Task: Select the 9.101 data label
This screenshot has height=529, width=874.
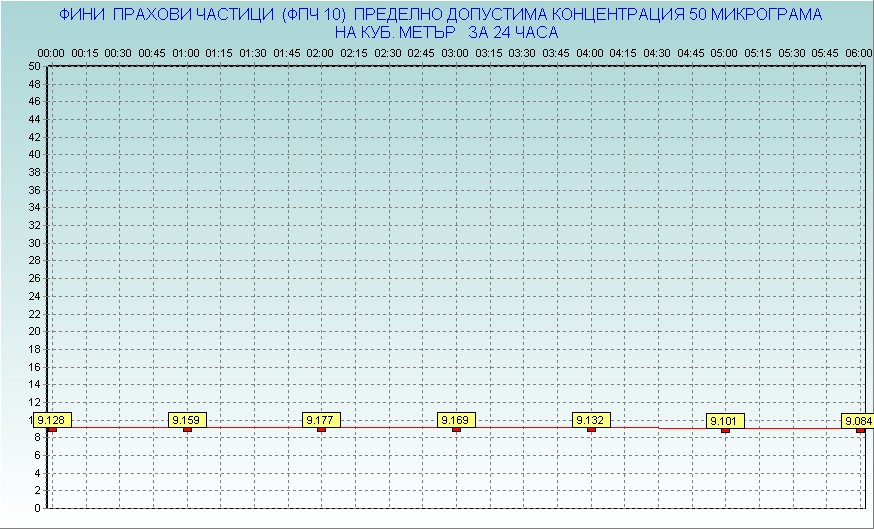Action: (725, 421)
